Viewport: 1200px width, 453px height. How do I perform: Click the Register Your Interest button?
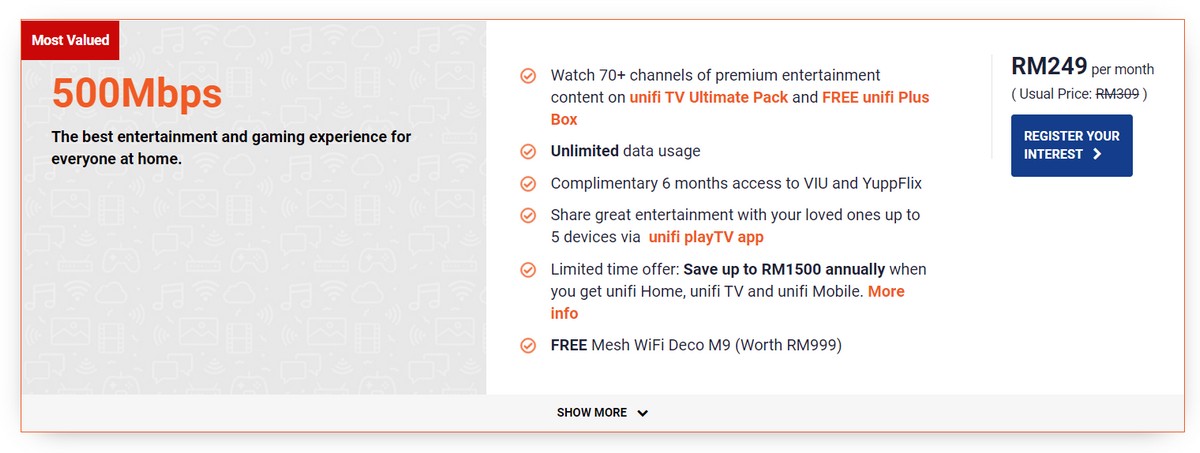[x=1071, y=145]
